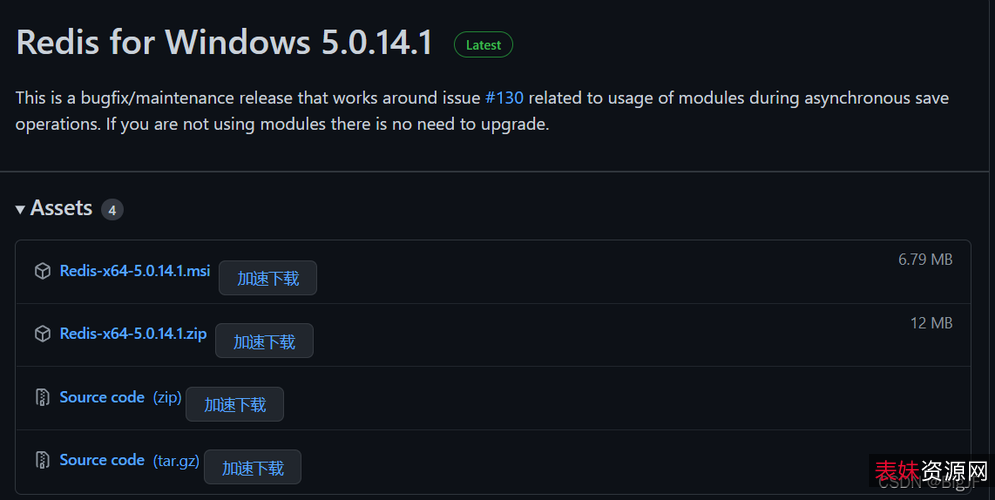Screen dimensions: 995x500
Task: Click the Assets count badge showing 4
Action: coord(112,210)
